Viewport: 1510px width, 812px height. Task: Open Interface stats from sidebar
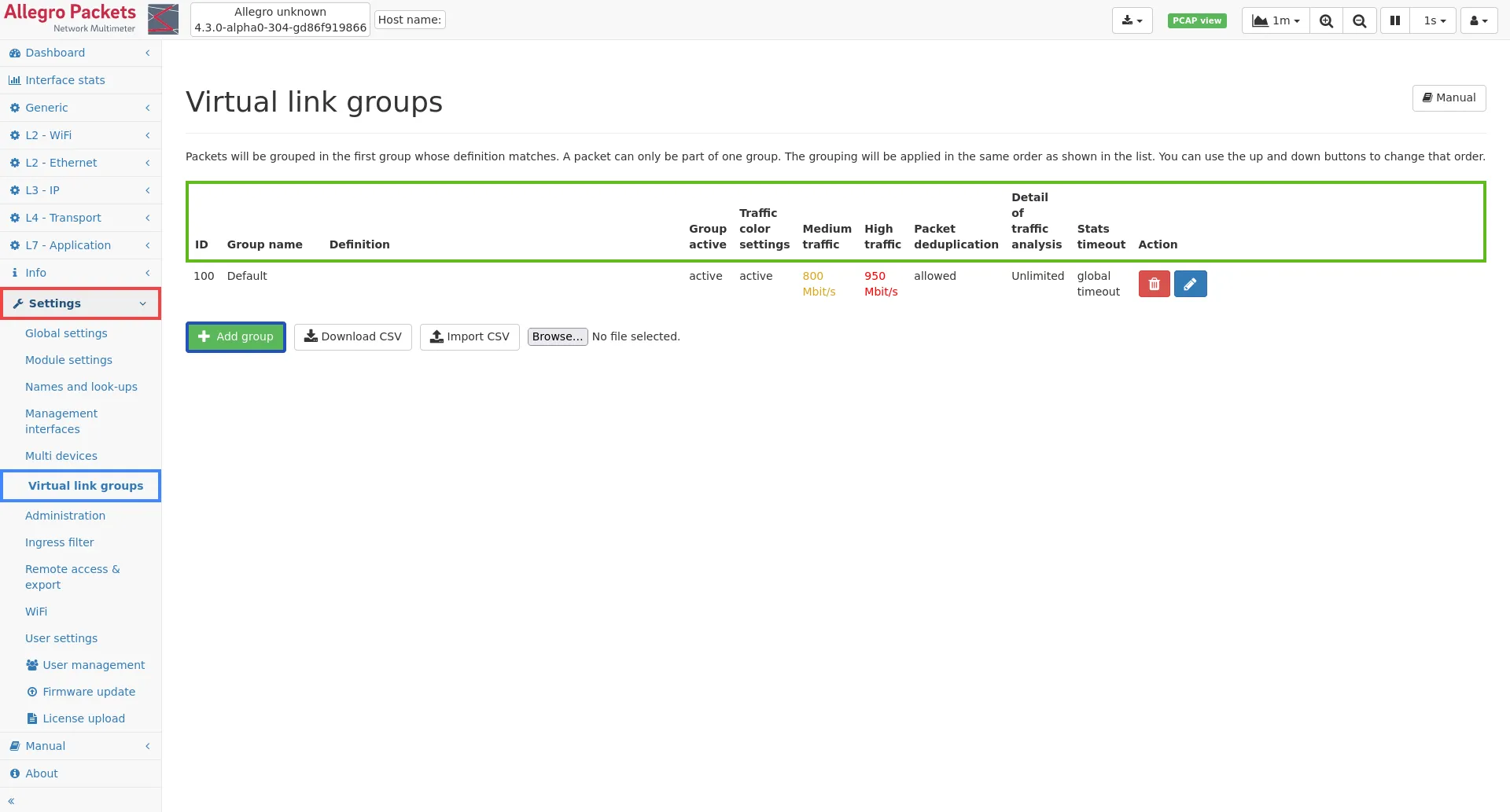tap(64, 80)
